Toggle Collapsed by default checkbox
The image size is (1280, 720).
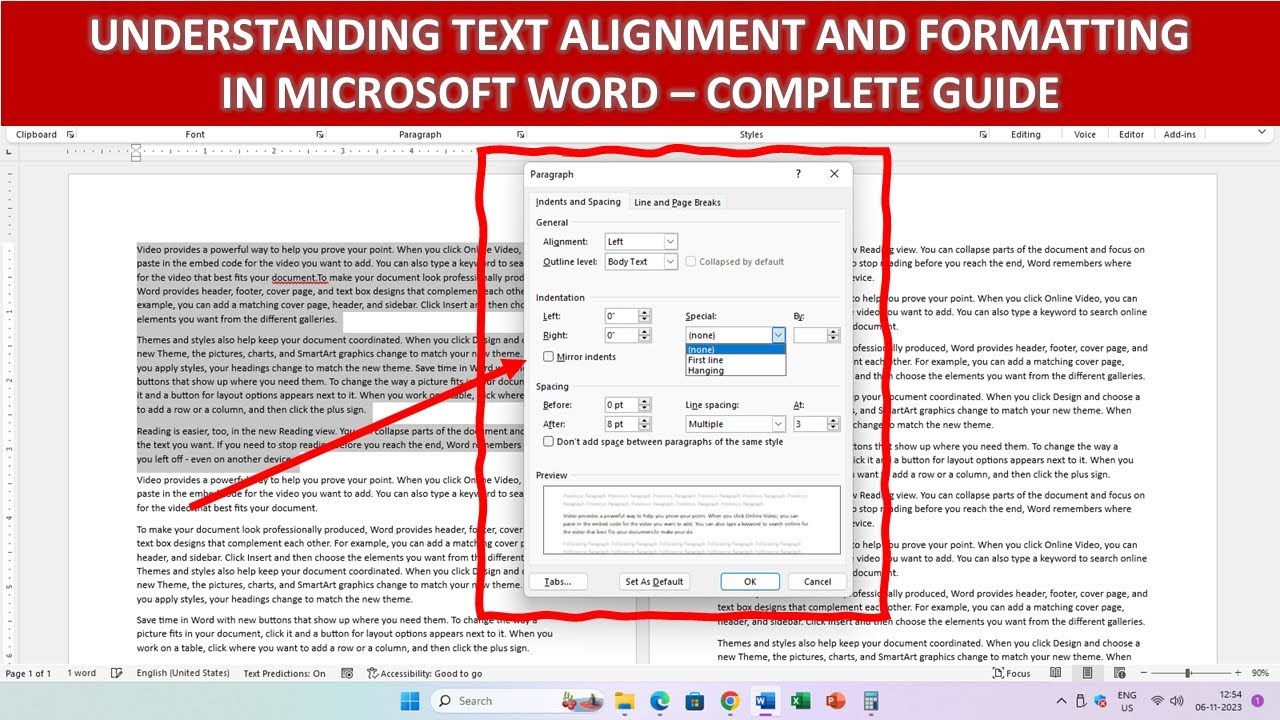click(x=691, y=262)
